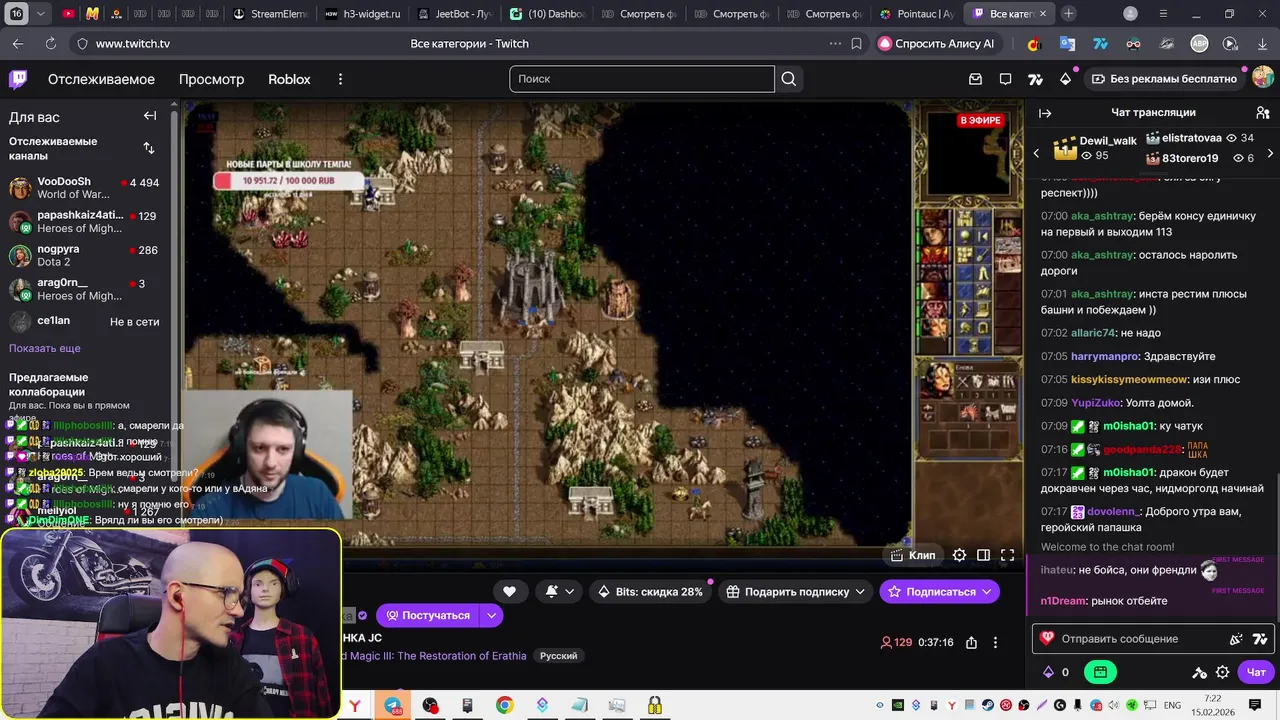Open the Отслеживаемое nav item

pos(101,79)
